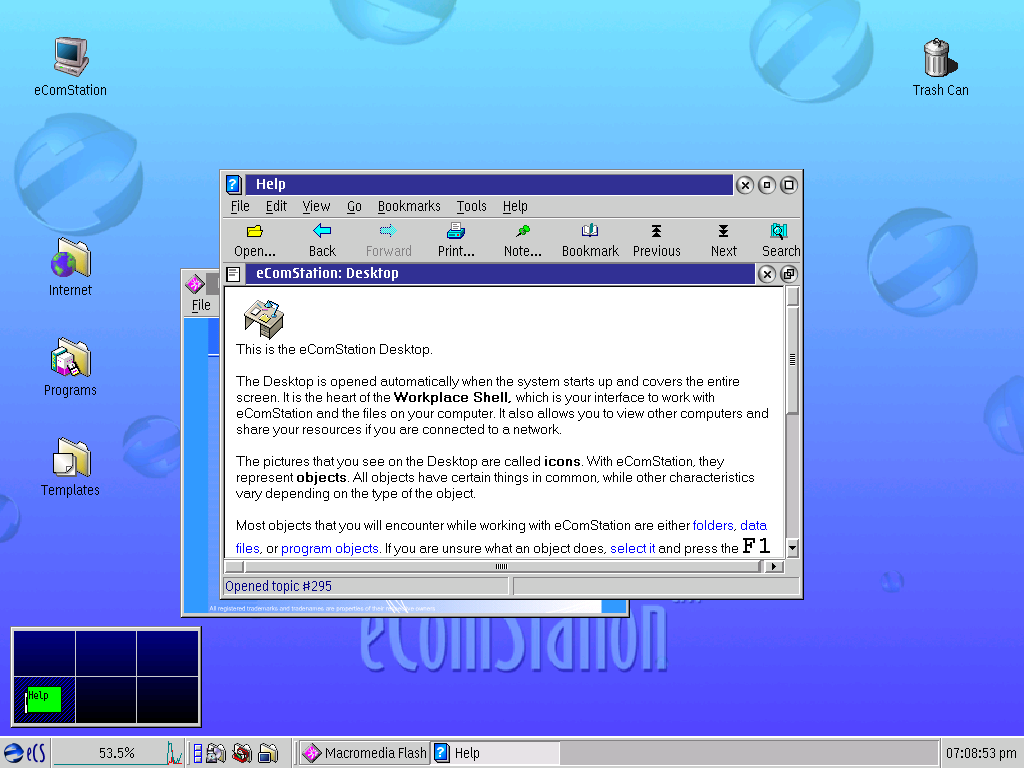1024x768 pixels.
Task: Click the green Help window in the pager
Action: [x=44, y=699]
